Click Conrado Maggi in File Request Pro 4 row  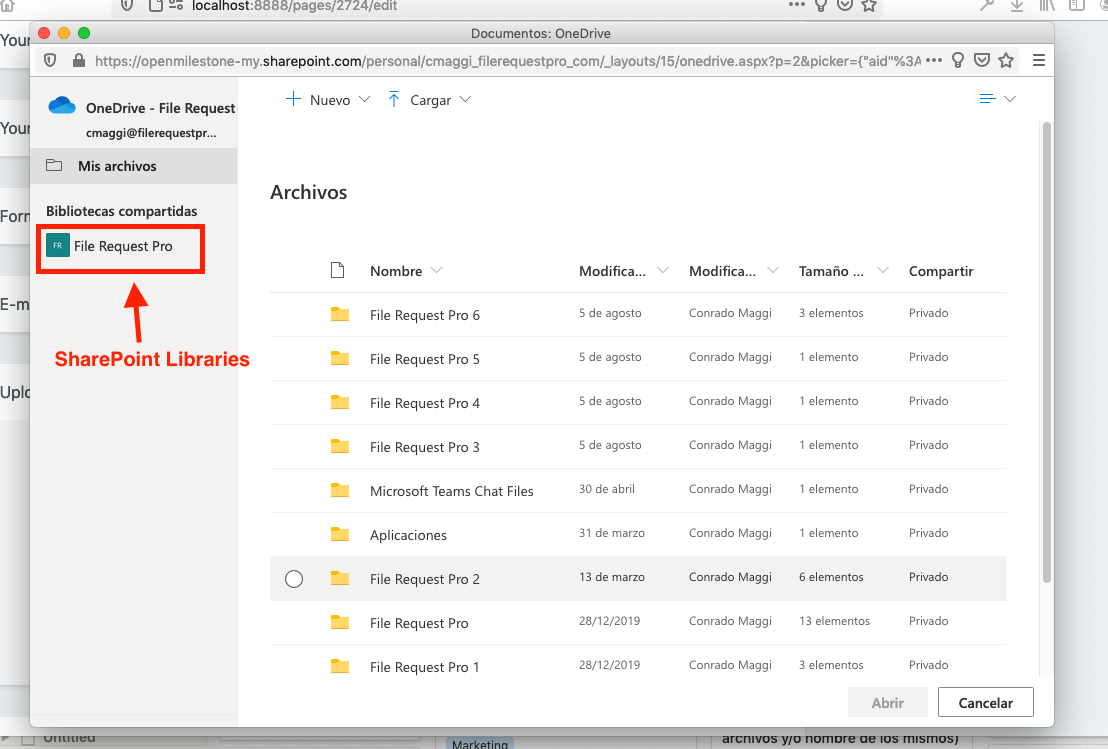tap(730, 401)
